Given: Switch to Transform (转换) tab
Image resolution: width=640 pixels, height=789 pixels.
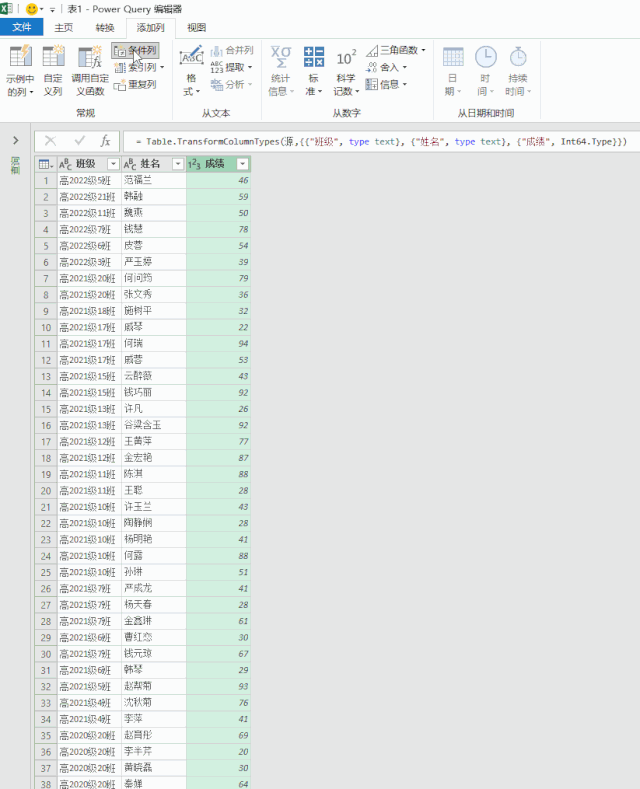Looking at the screenshot, I should (x=105, y=28).
